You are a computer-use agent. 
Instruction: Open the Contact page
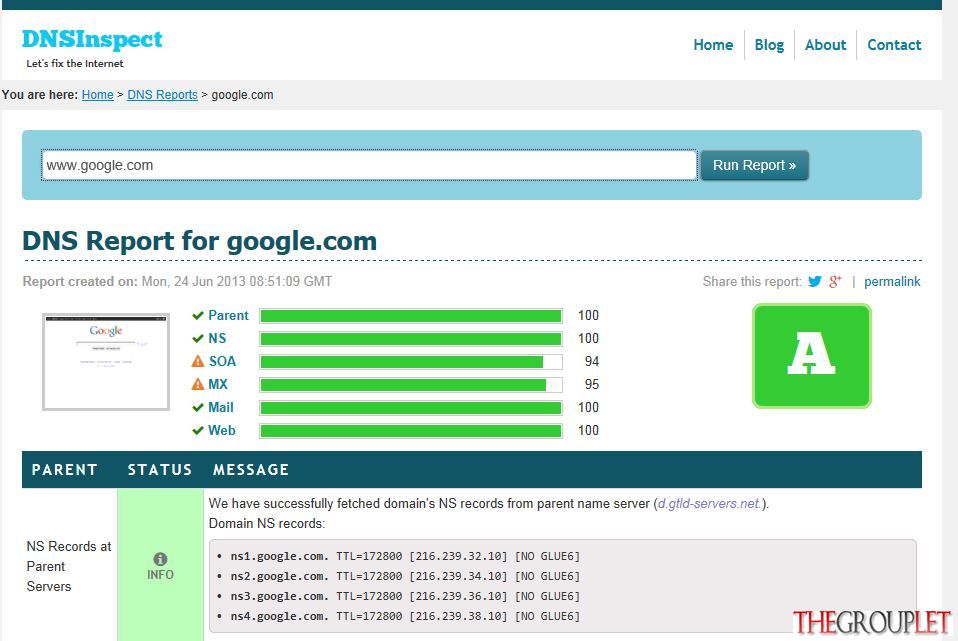[x=894, y=45]
